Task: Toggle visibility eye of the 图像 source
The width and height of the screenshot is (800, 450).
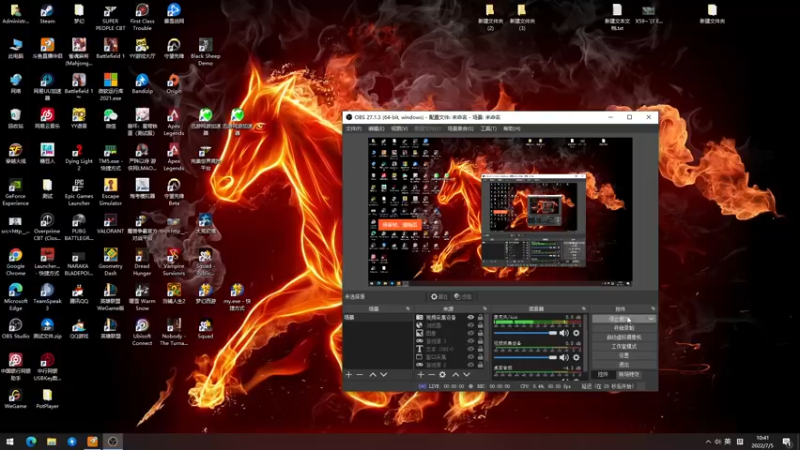Action: click(470, 333)
